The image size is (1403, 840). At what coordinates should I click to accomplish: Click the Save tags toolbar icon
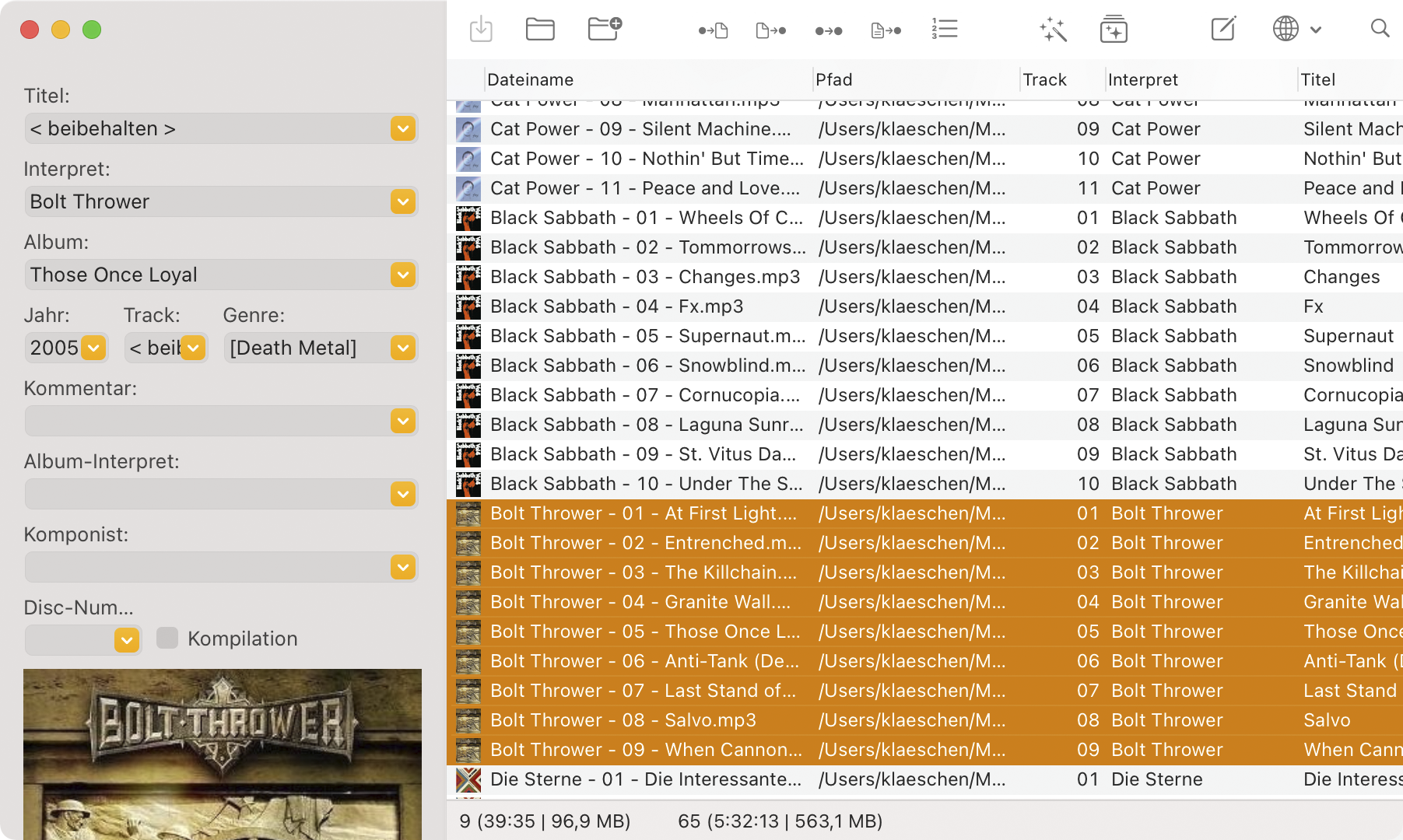click(x=482, y=30)
